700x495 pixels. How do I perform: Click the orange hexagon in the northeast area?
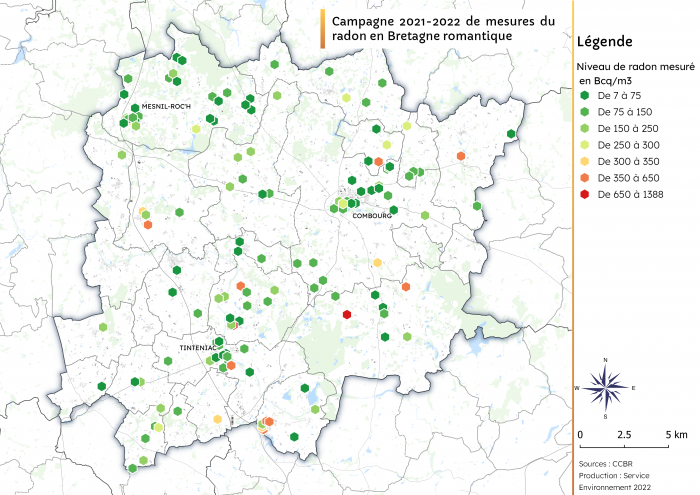461,156
